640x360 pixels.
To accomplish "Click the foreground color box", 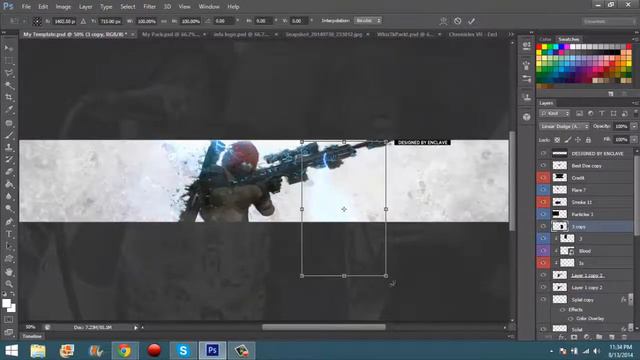I will click(x=6, y=303).
